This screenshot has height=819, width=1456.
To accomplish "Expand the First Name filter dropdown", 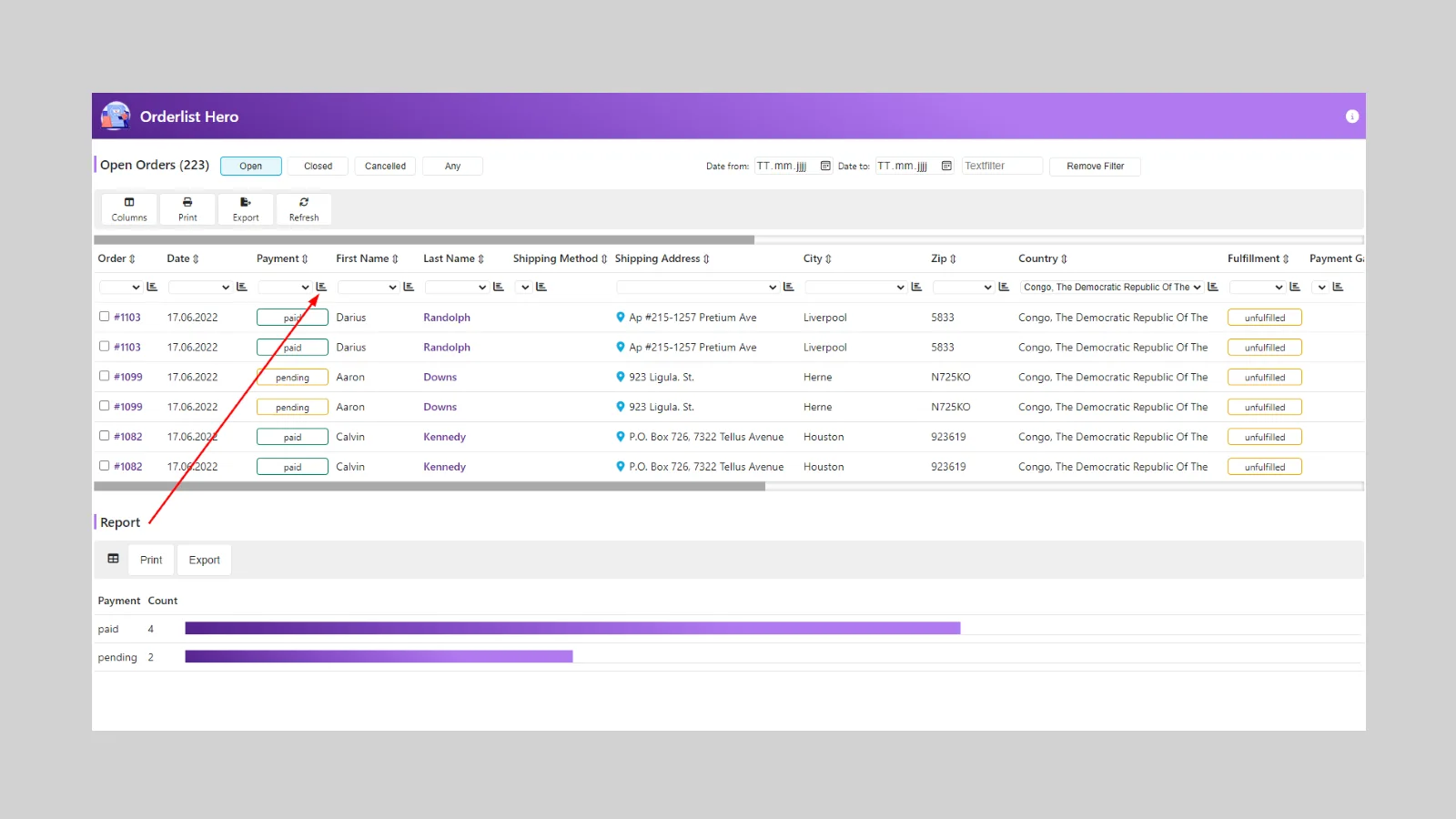I will 369,287.
